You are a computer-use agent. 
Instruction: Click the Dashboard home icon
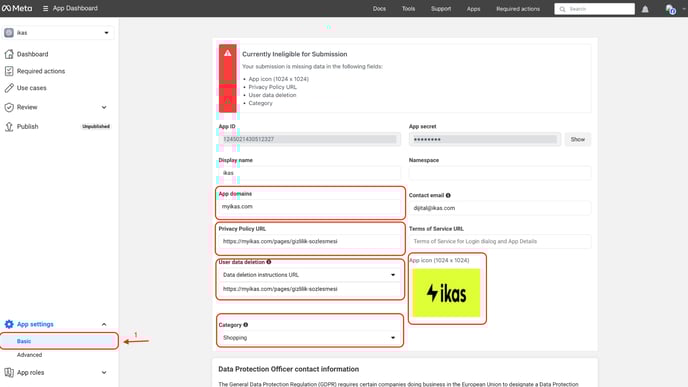[9, 54]
